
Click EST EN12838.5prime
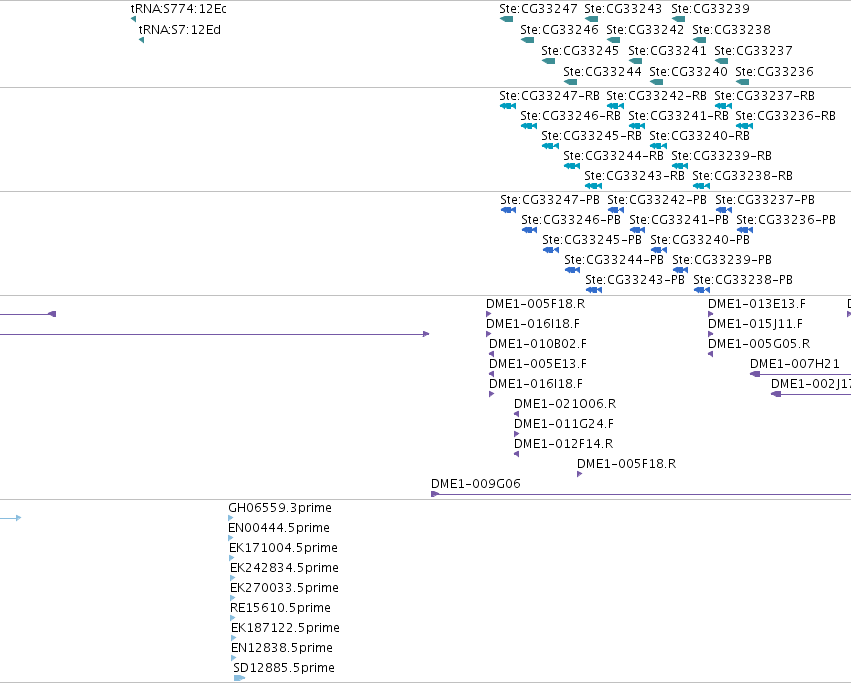(282, 648)
